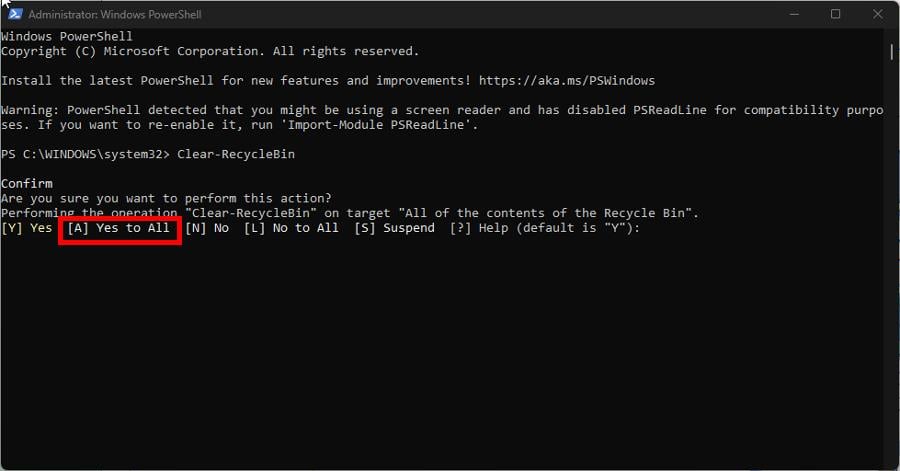
Task: Close the Administrator PowerShell window
Action: (877, 14)
